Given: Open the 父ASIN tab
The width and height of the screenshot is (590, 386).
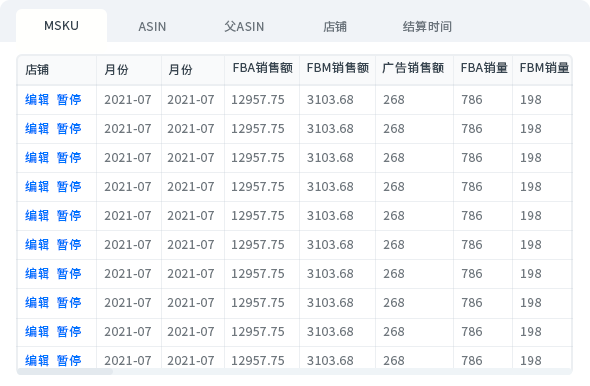Looking at the screenshot, I should [x=244, y=26].
